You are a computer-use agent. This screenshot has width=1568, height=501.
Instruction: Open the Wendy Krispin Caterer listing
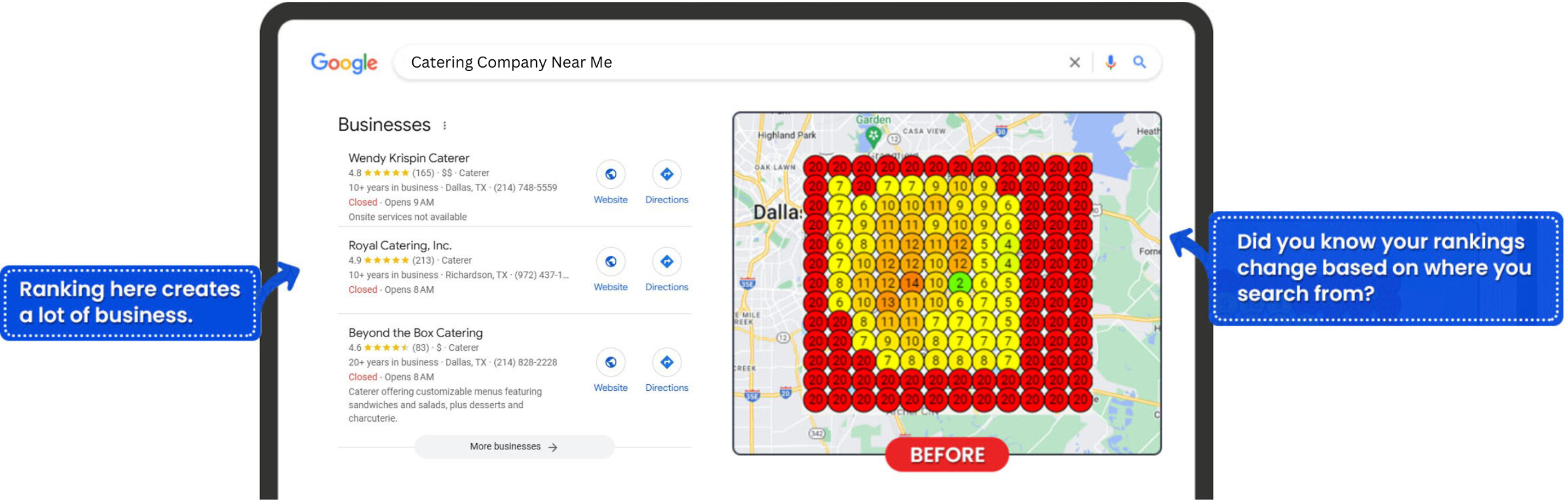point(408,158)
